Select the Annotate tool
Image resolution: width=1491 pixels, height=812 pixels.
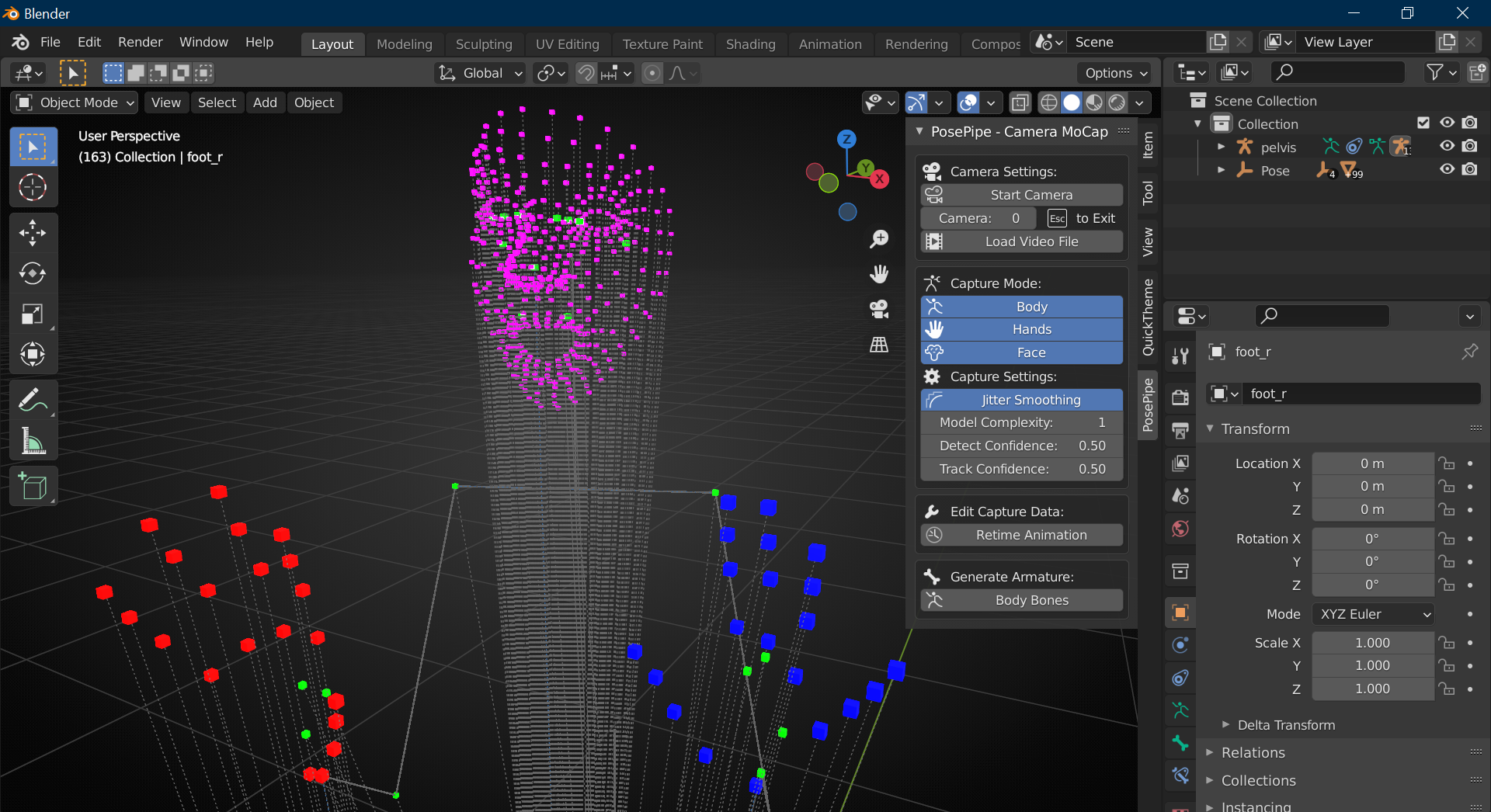click(x=33, y=401)
